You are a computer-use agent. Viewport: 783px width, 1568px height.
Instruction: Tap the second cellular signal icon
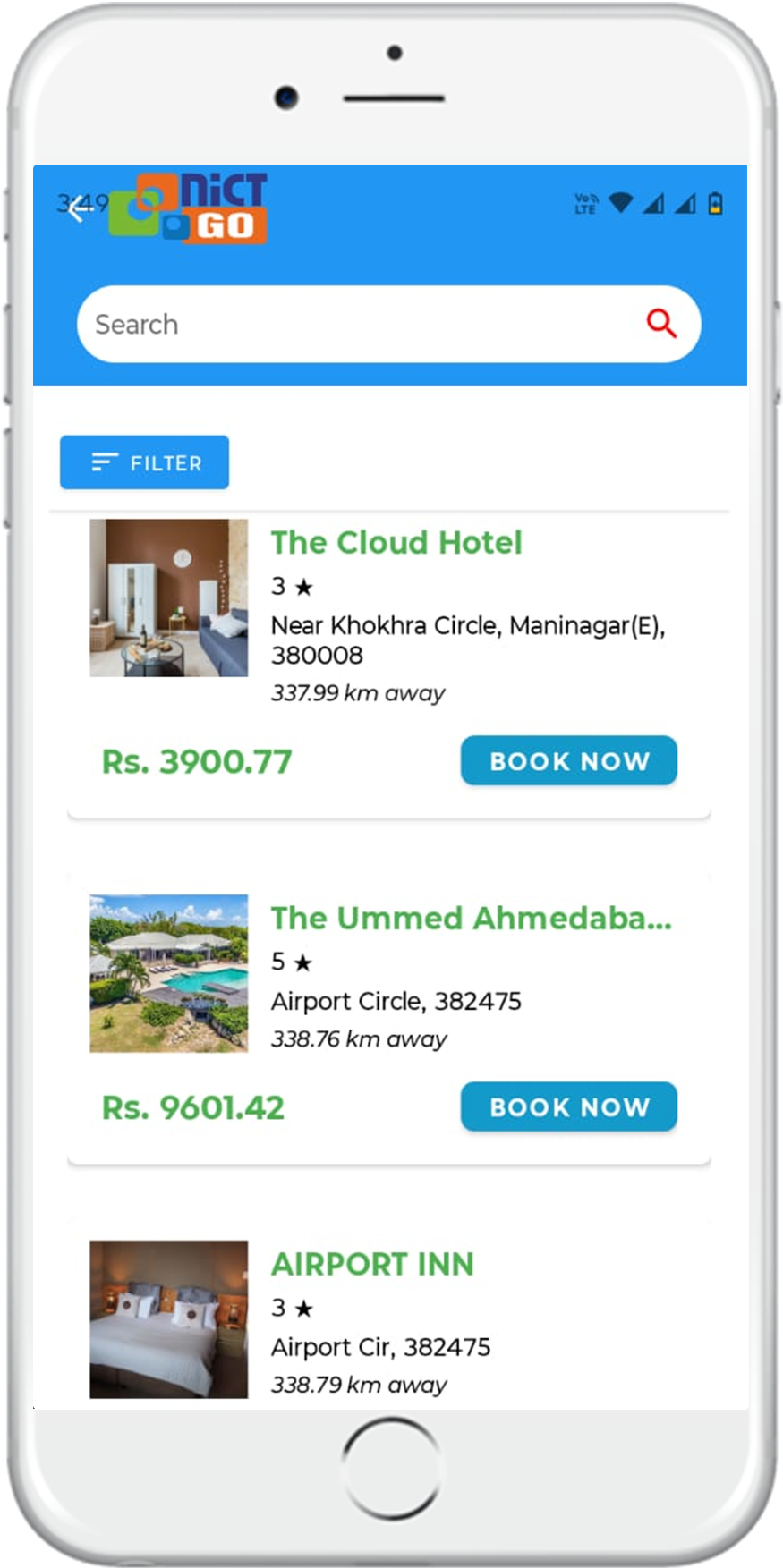click(x=685, y=204)
